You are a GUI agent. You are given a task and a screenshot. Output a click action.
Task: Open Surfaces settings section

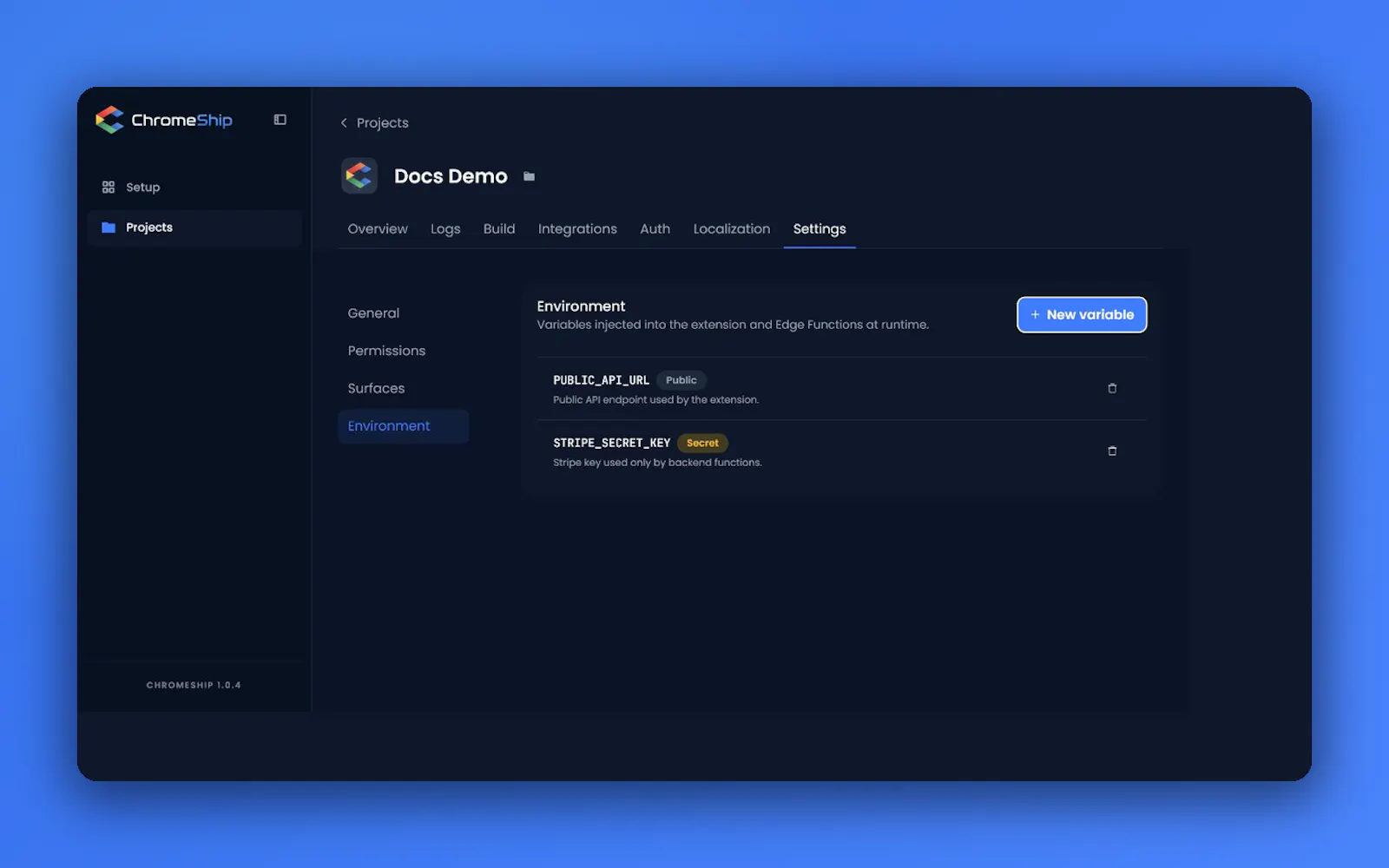[376, 388]
